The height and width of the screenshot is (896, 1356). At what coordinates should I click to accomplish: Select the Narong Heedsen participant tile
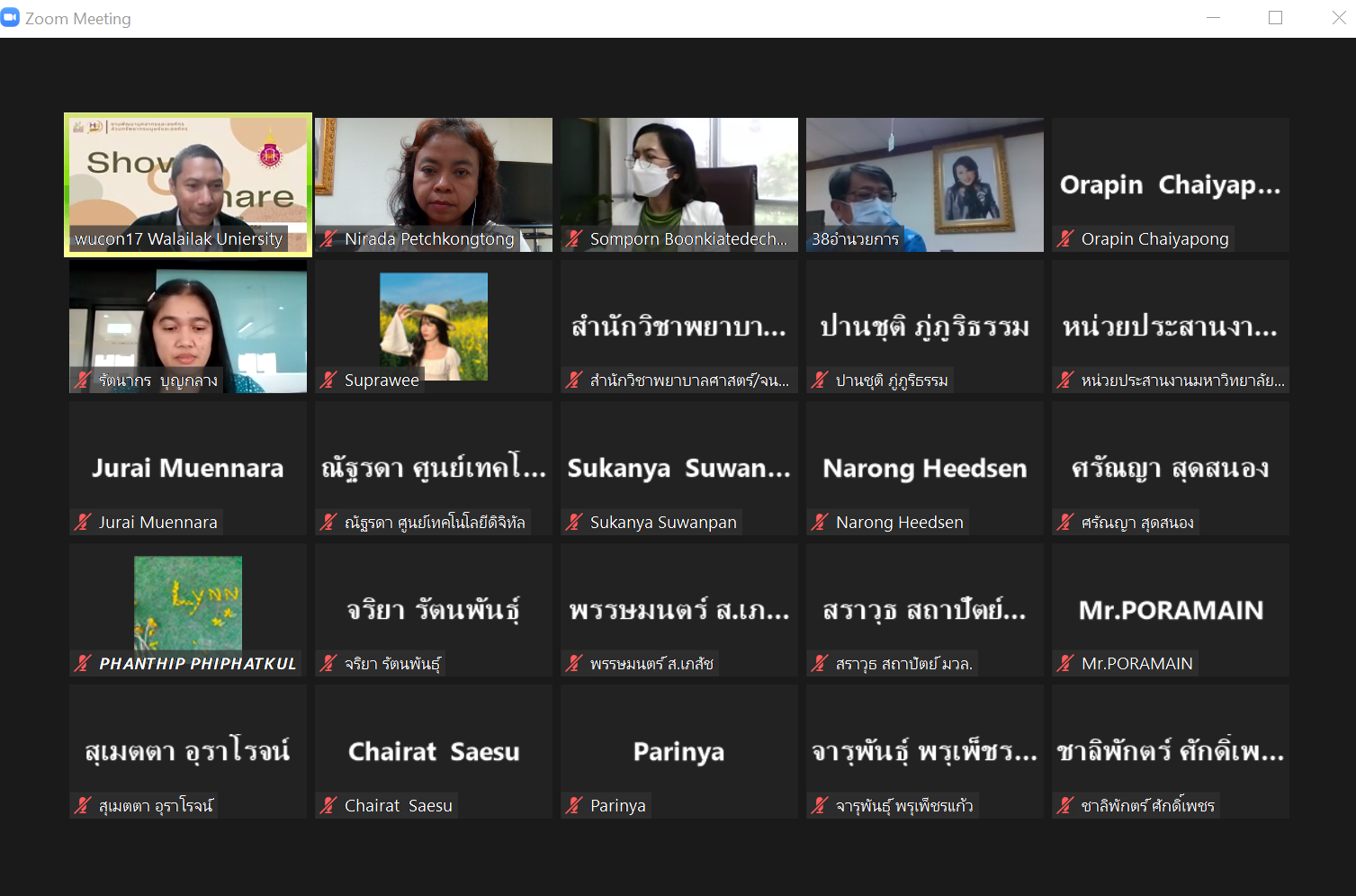924,468
